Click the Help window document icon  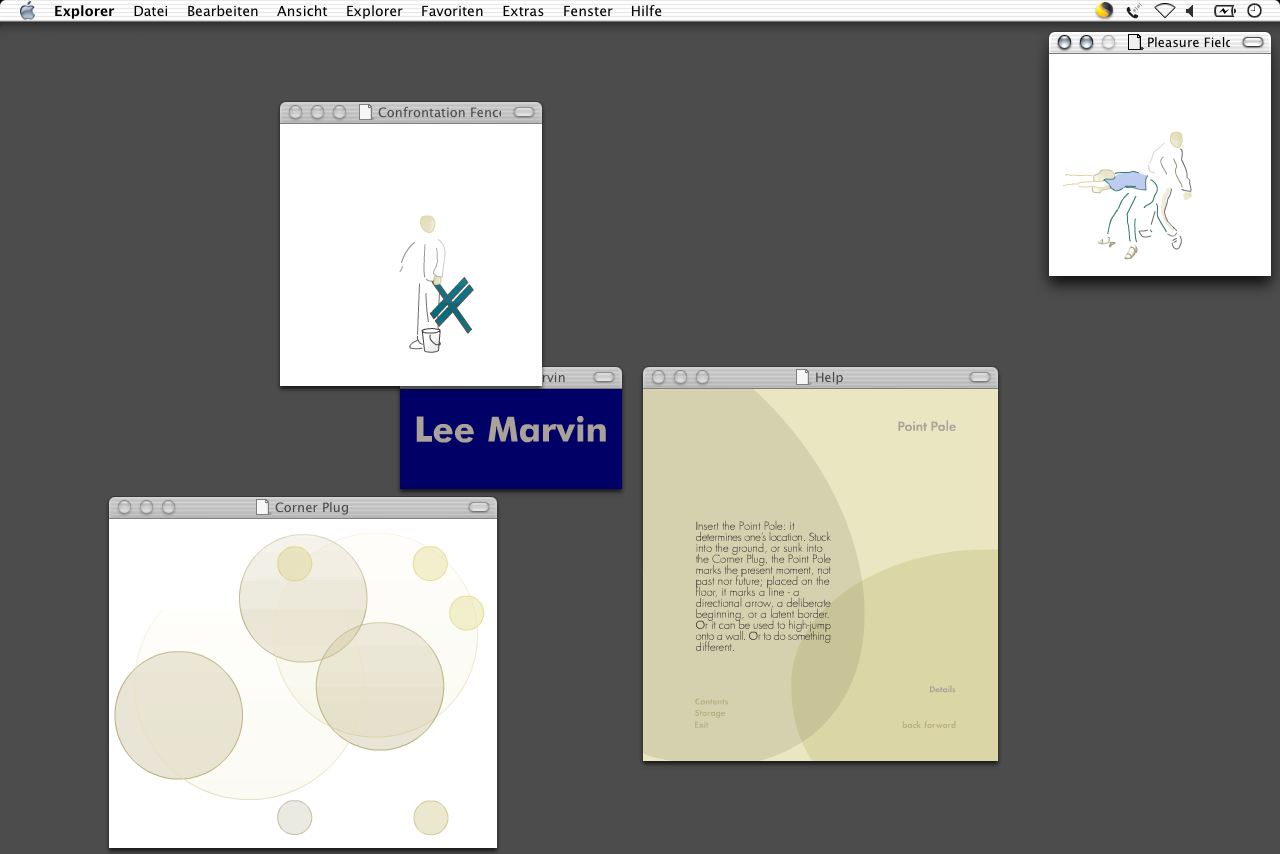802,377
